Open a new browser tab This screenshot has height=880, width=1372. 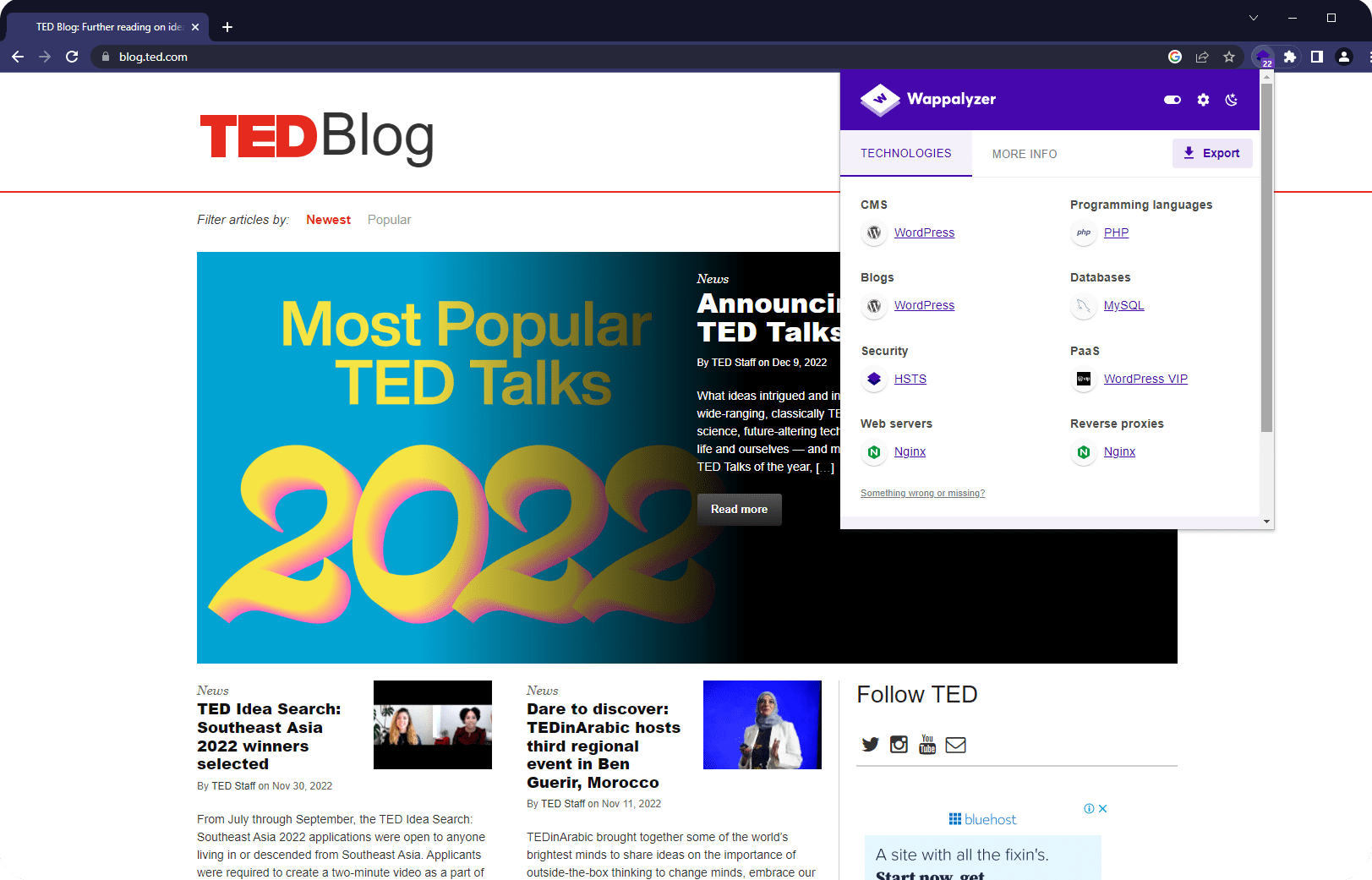click(227, 27)
